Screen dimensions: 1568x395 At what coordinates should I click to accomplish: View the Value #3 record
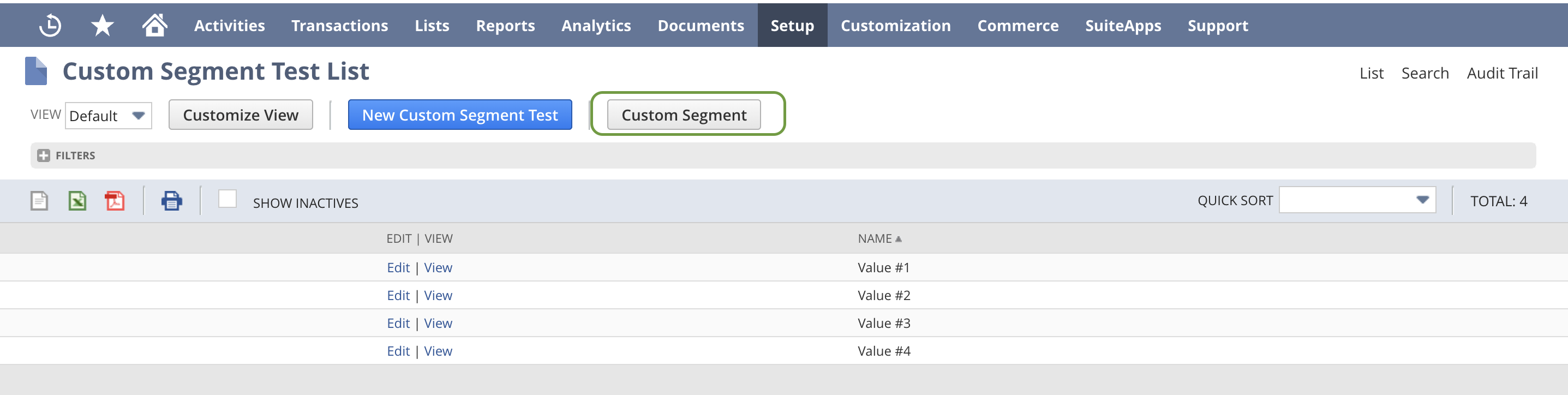438,324
